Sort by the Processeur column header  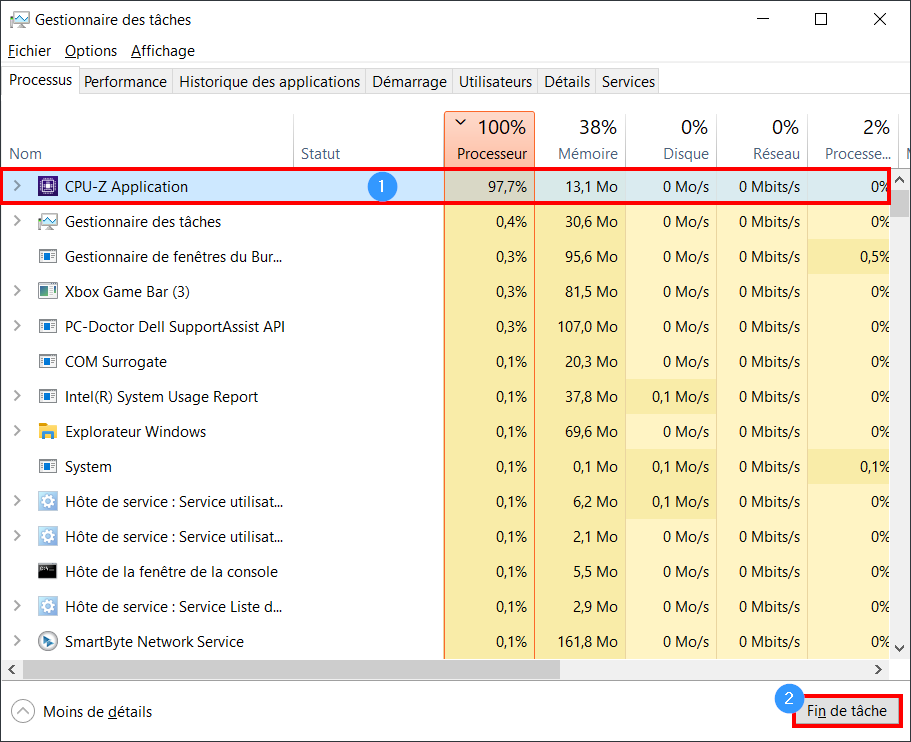coord(489,139)
